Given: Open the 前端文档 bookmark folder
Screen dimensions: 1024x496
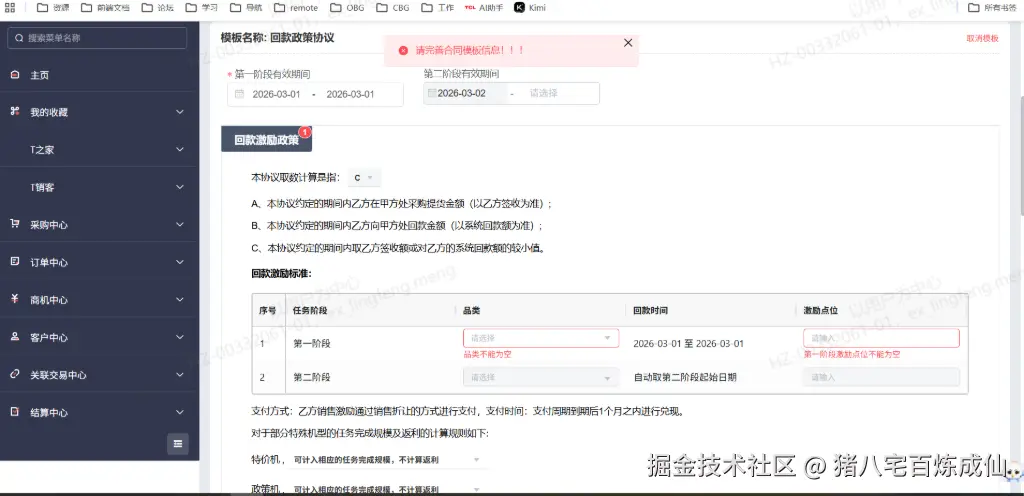Looking at the screenshot, I should pos(105,8).
